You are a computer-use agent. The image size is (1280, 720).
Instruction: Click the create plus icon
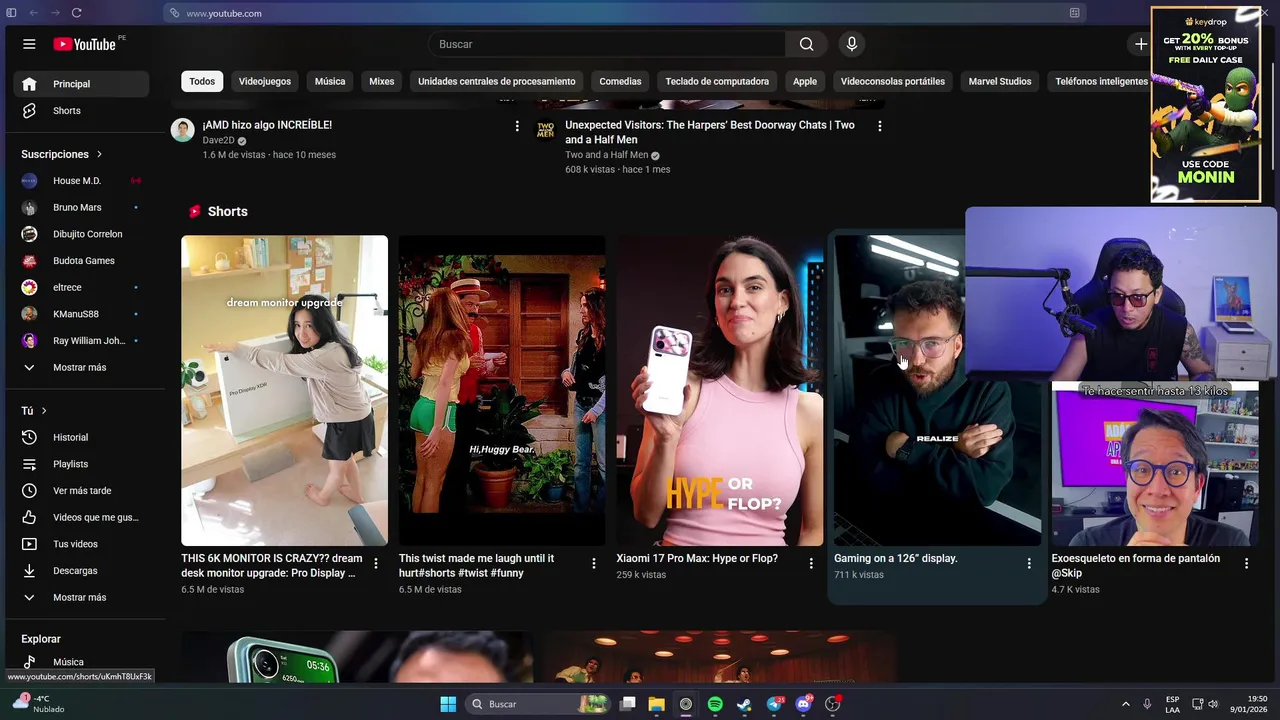click(1140, 44)
